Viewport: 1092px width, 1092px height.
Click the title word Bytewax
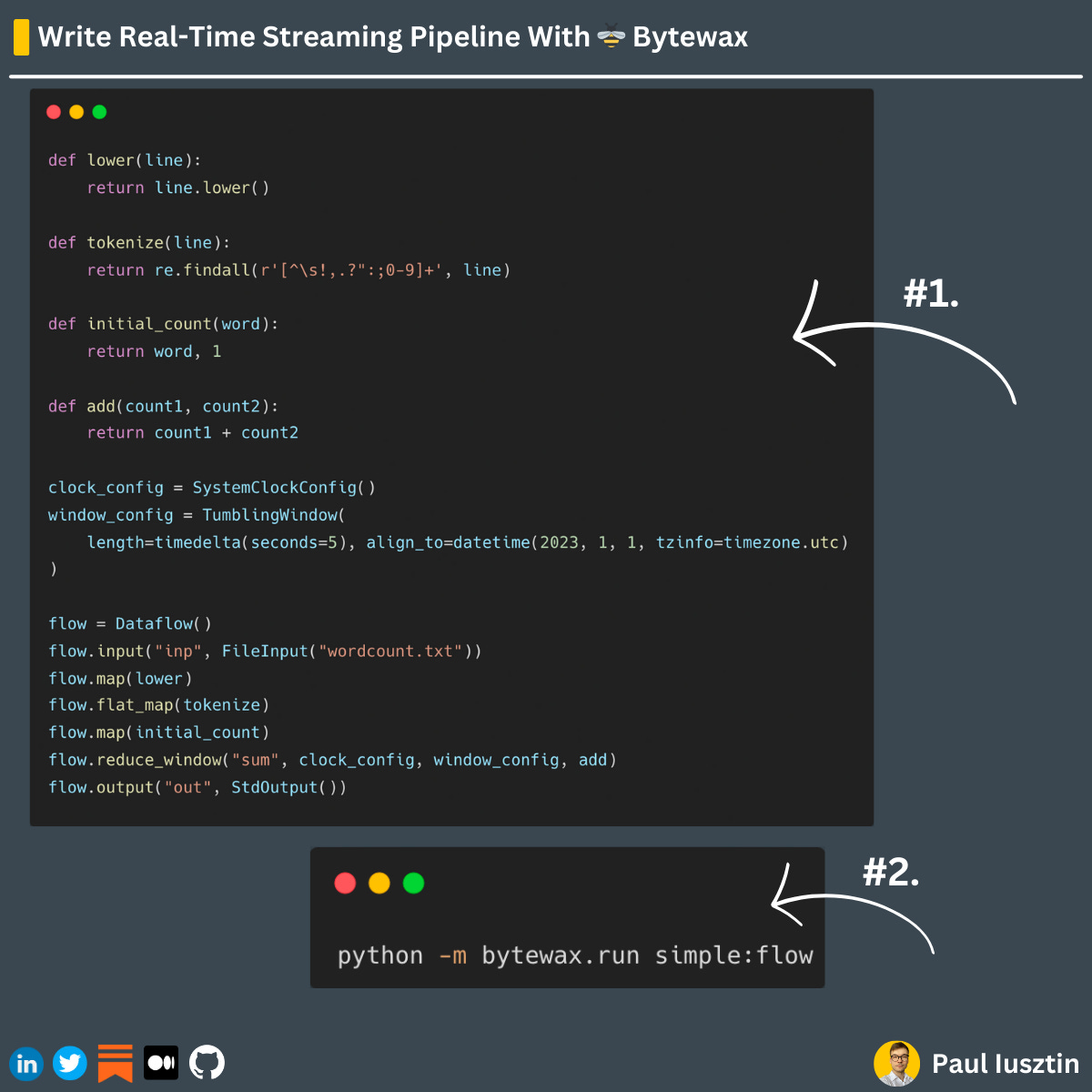pos(690,37)
